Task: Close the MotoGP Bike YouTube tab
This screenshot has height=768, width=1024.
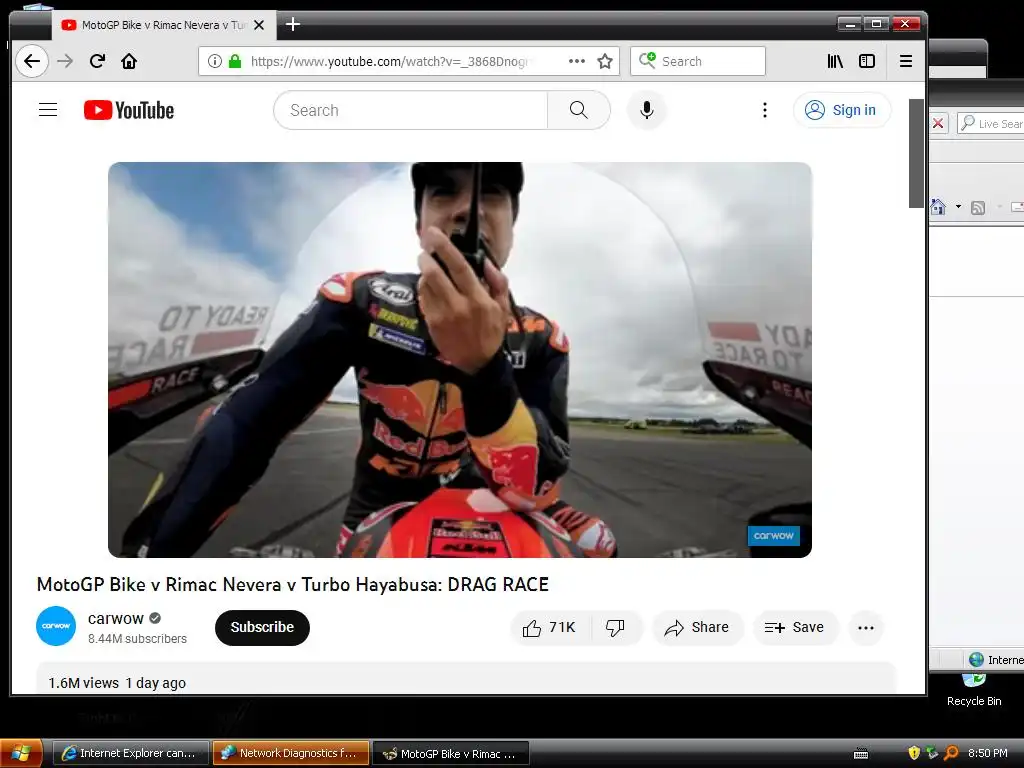Action: pos(259,25)
